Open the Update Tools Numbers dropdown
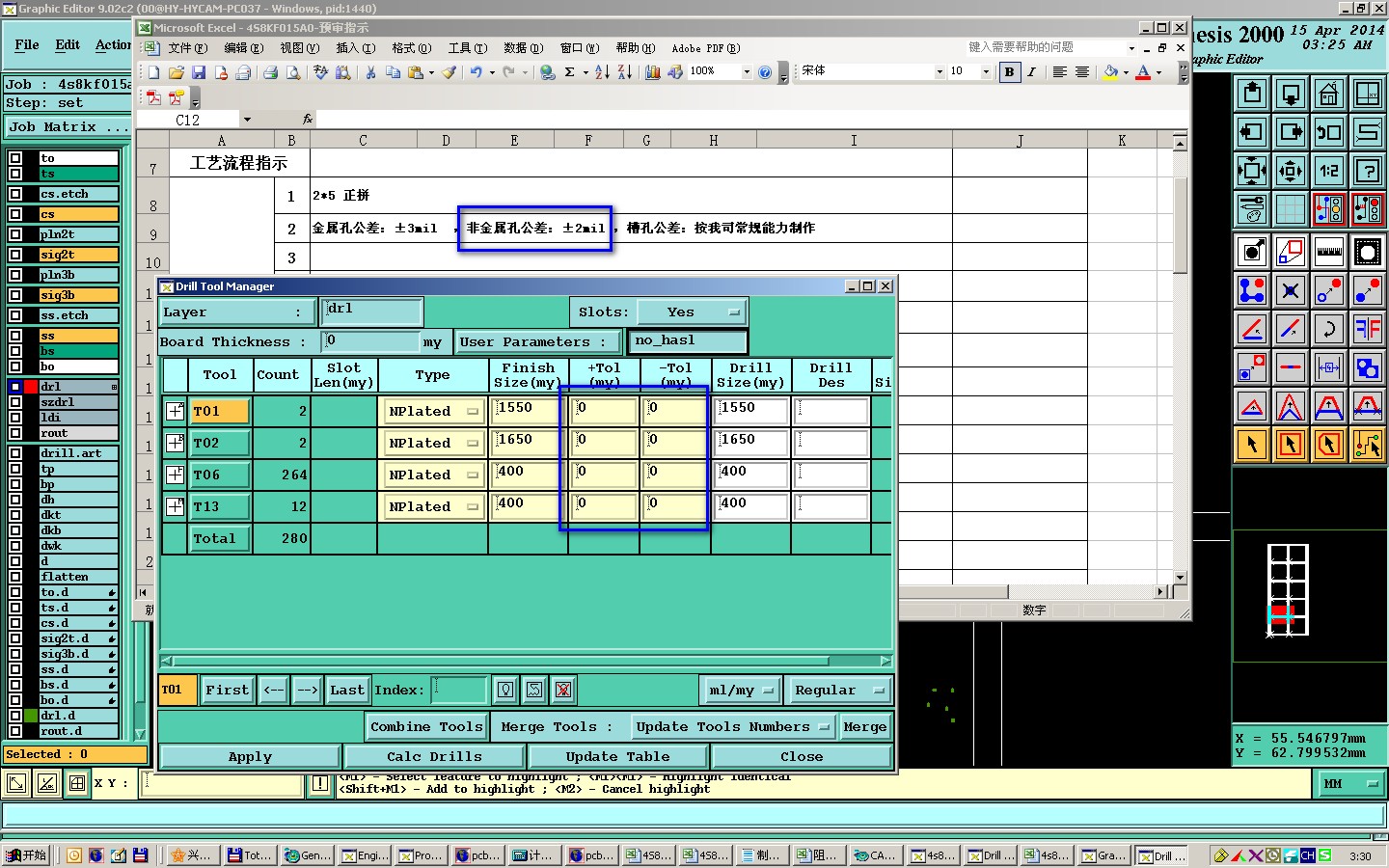Viewport: 1389px width, 868px height. [731, 727]
